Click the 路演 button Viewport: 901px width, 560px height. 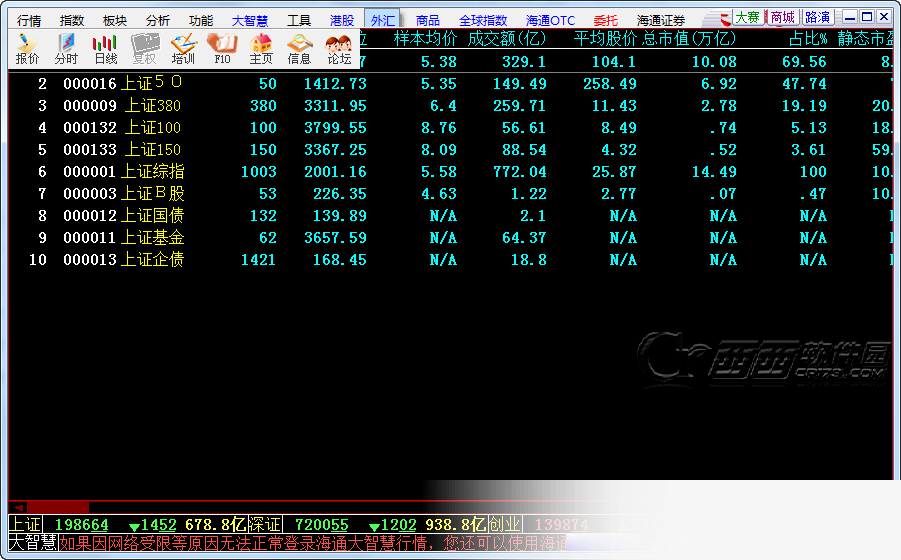pyautogui.click(x=817, y=17)
